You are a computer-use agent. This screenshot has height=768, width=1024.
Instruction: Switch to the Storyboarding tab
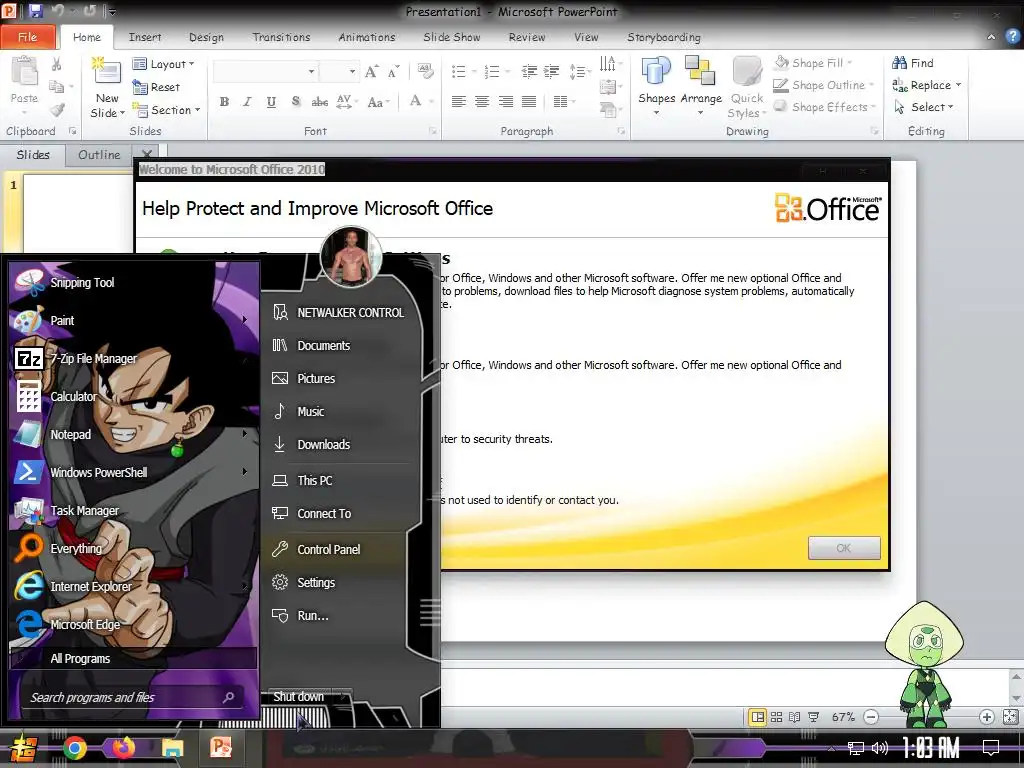(664, 37)
